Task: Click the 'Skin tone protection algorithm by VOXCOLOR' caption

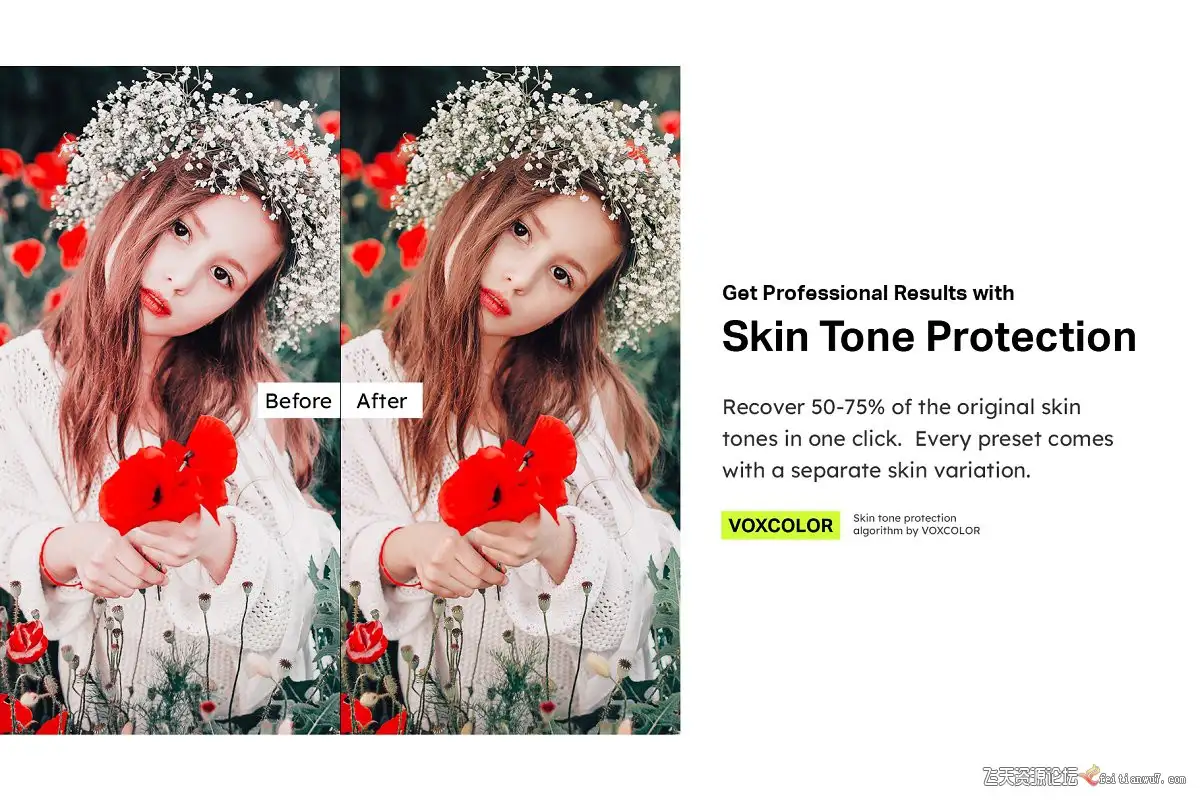Action: point(916,524)
